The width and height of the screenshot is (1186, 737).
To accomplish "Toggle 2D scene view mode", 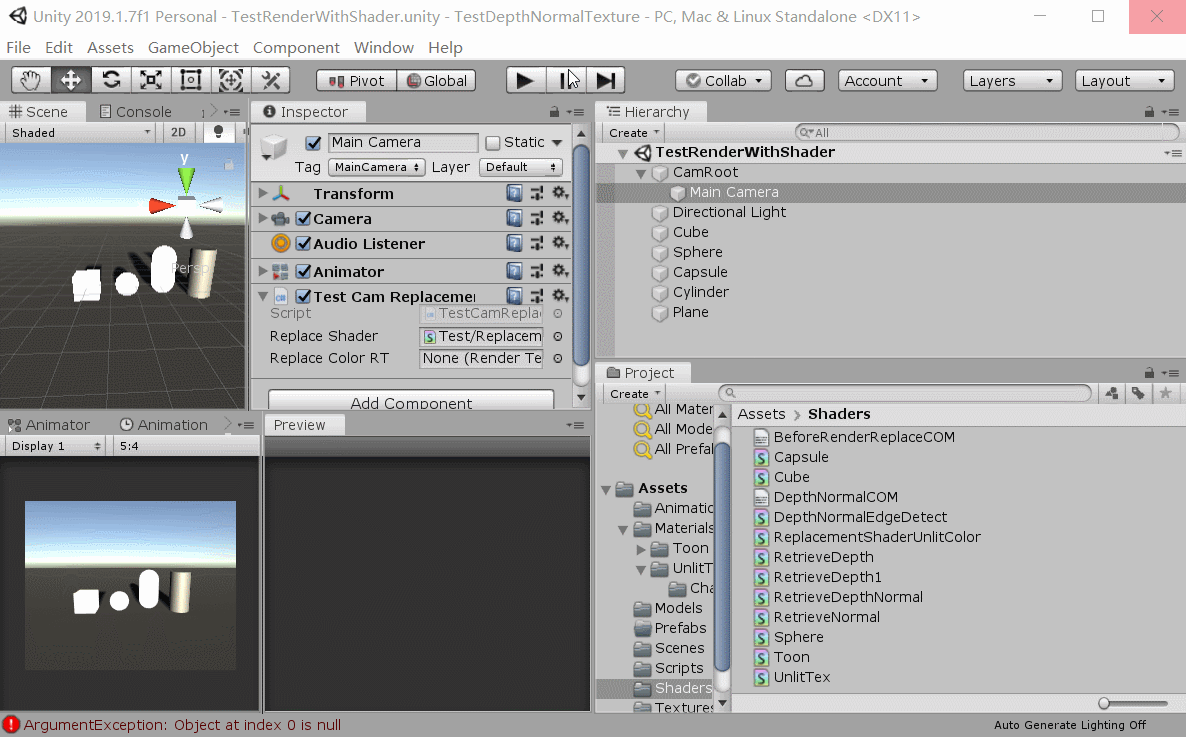I will click(179, 132).
